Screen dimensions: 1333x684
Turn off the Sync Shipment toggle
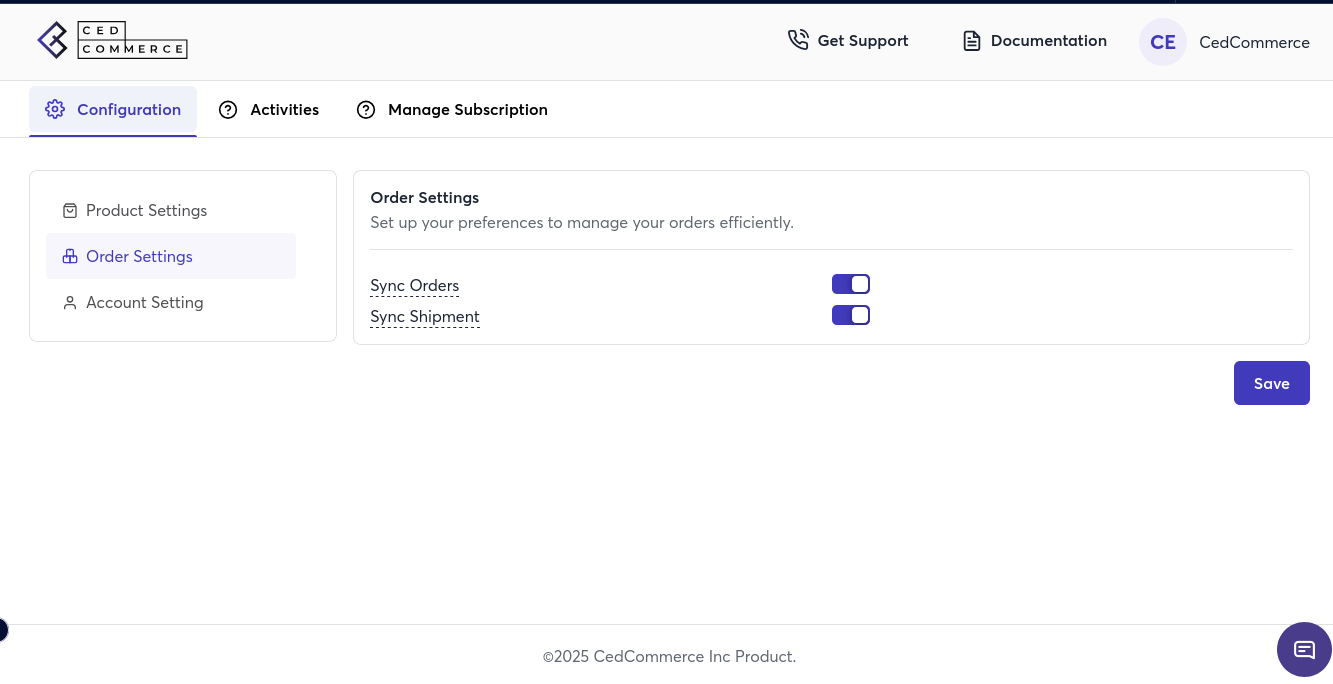tap(851, 316)
